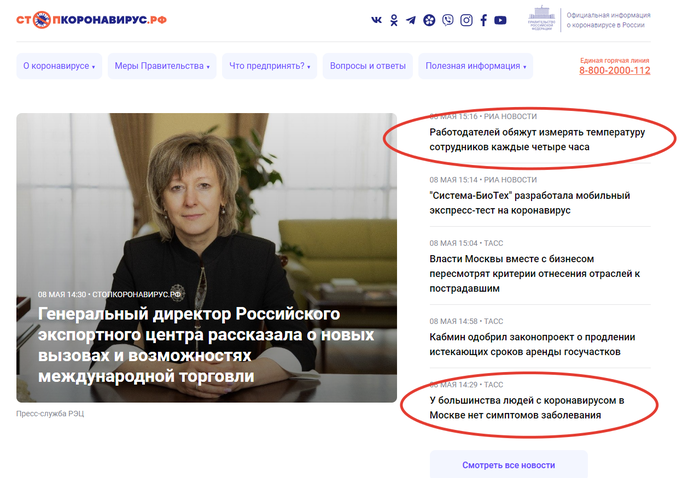700x478 pixels.
Task: Expand the 'Полезная информация' dropdown menu
Action: pos(475,66)
